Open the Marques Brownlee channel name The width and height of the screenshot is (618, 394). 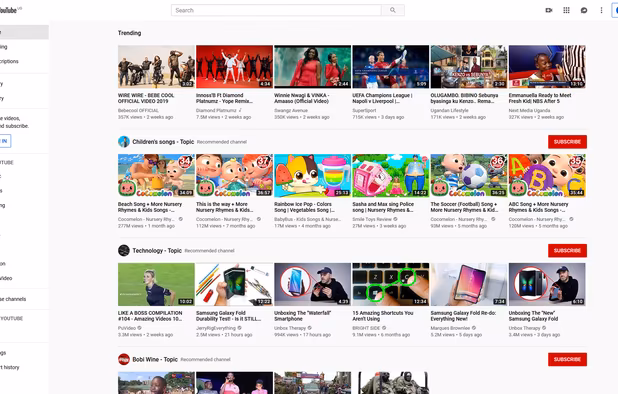coord(450,328)
